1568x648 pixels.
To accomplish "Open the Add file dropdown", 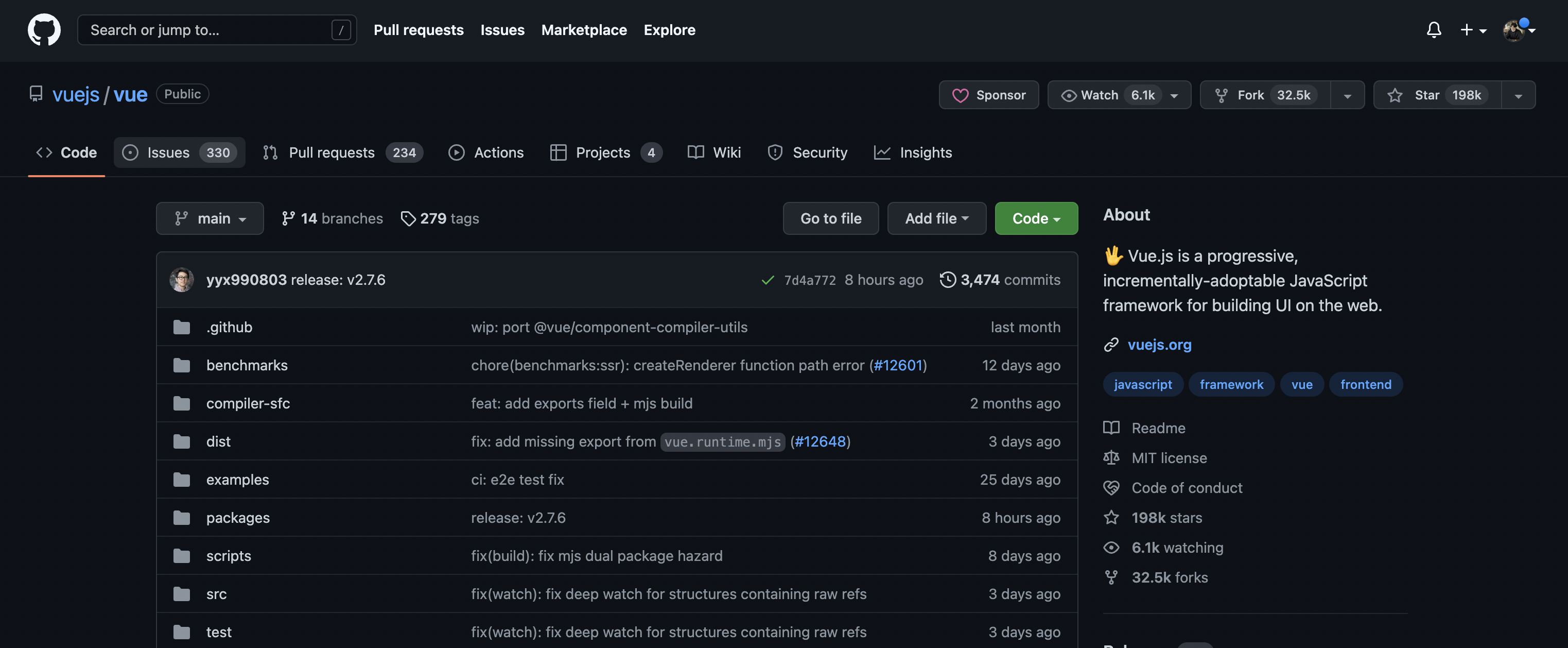I will tap(936, 218).
